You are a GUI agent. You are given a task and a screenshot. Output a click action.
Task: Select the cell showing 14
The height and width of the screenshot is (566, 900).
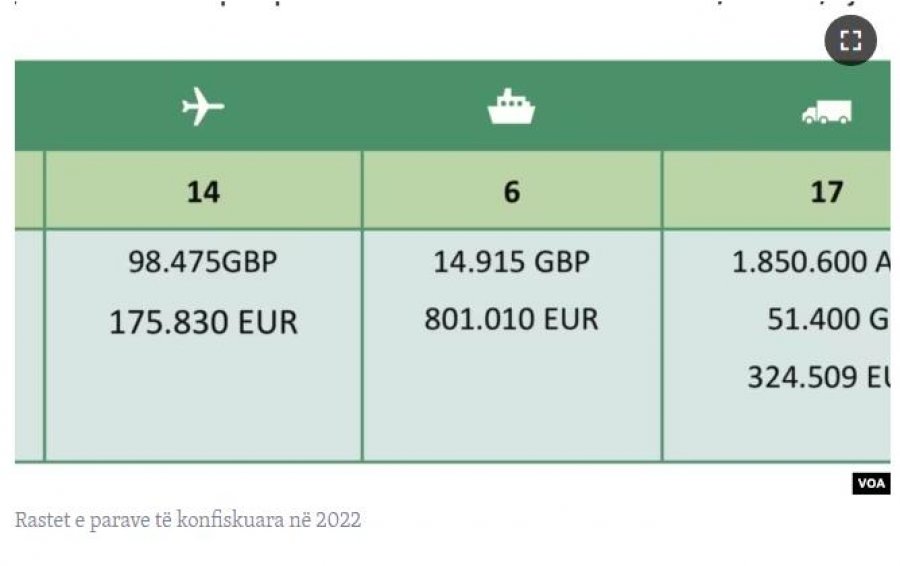[x=203, y=191]
